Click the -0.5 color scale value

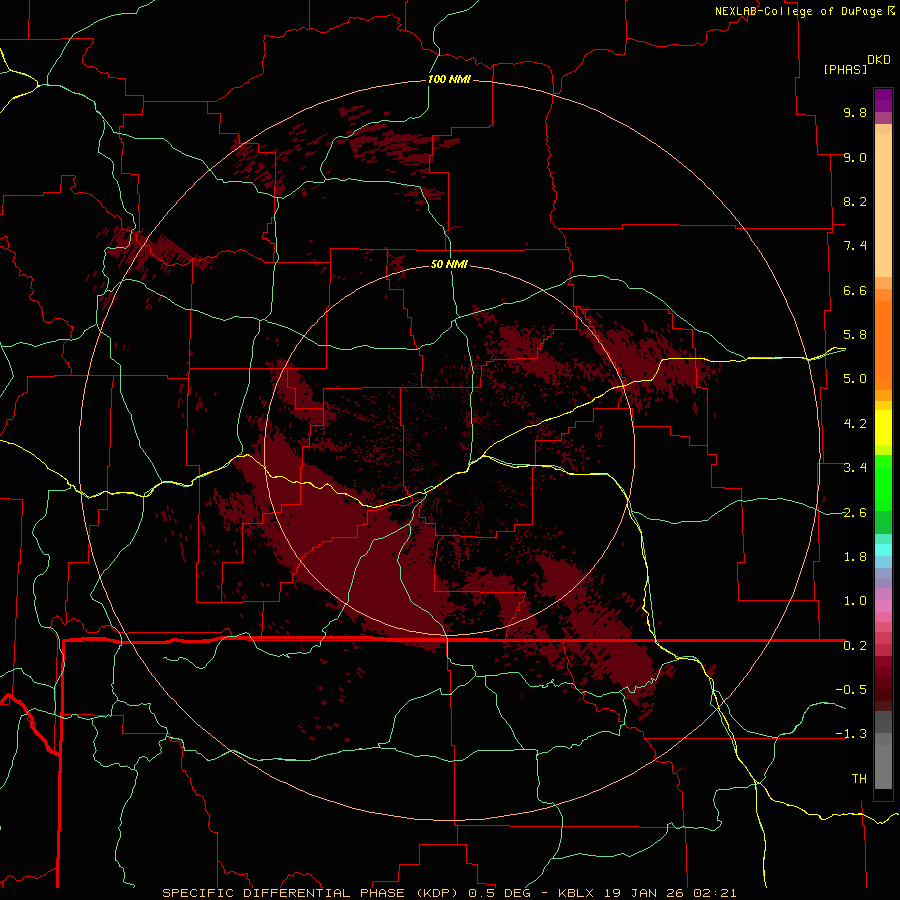851,690
